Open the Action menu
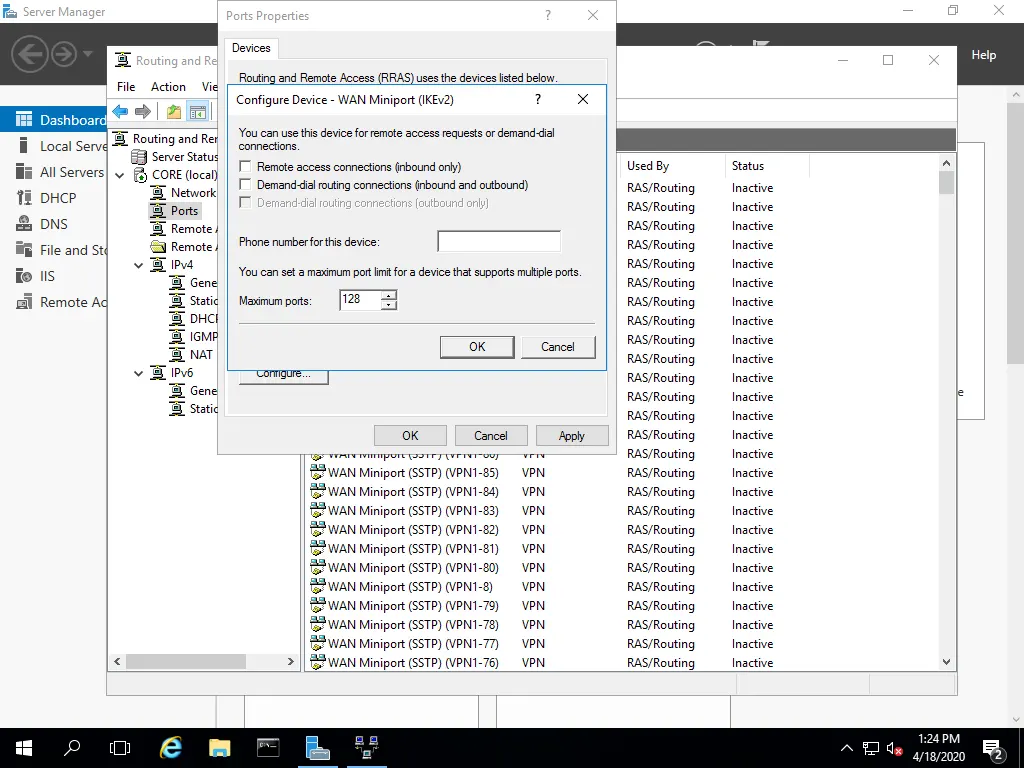 [168, 87]
